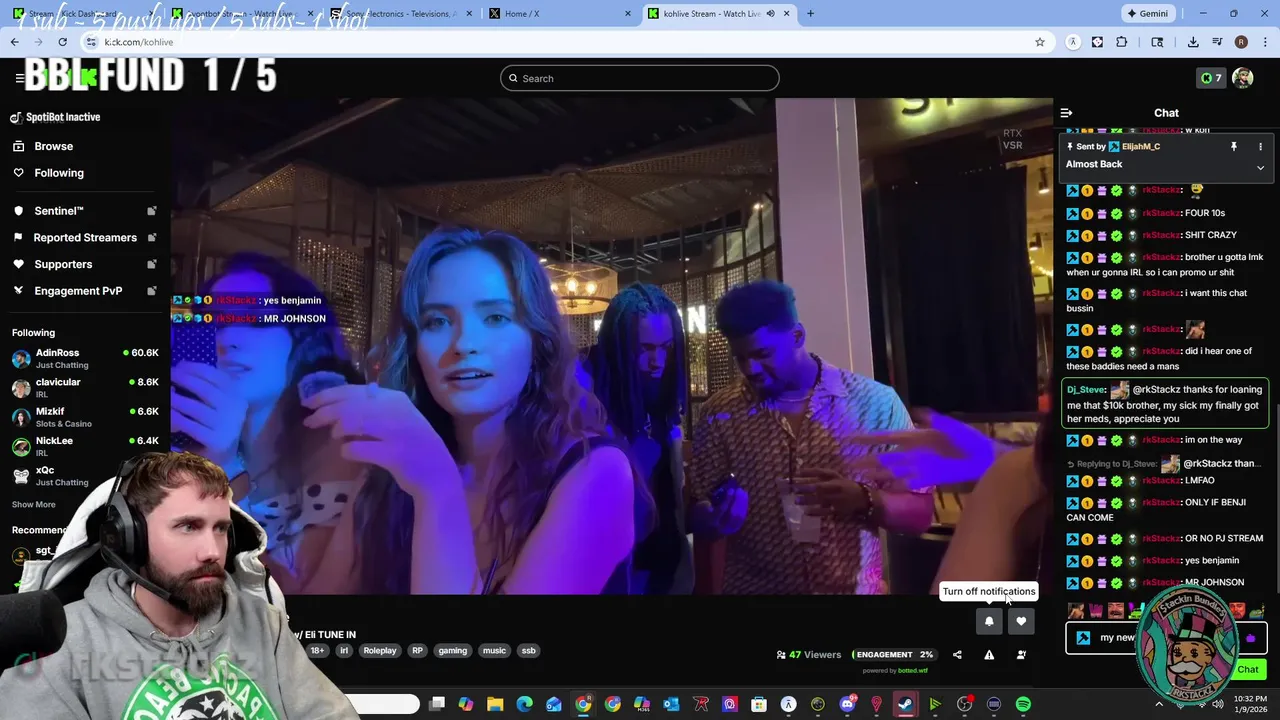
Task: Open Chrome downloads icon
Action: 1193,42
